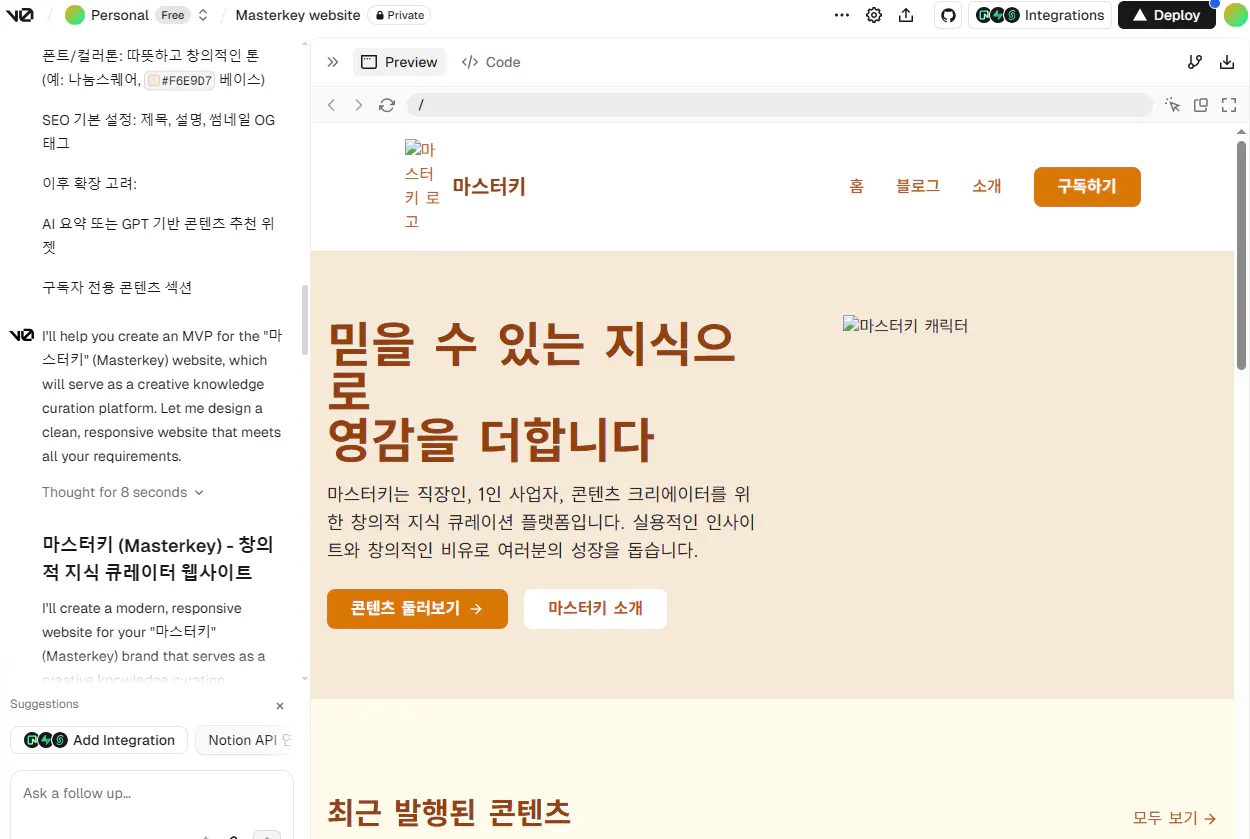Click the 소개 nav link
The image size is (1250, 839).
987,186
